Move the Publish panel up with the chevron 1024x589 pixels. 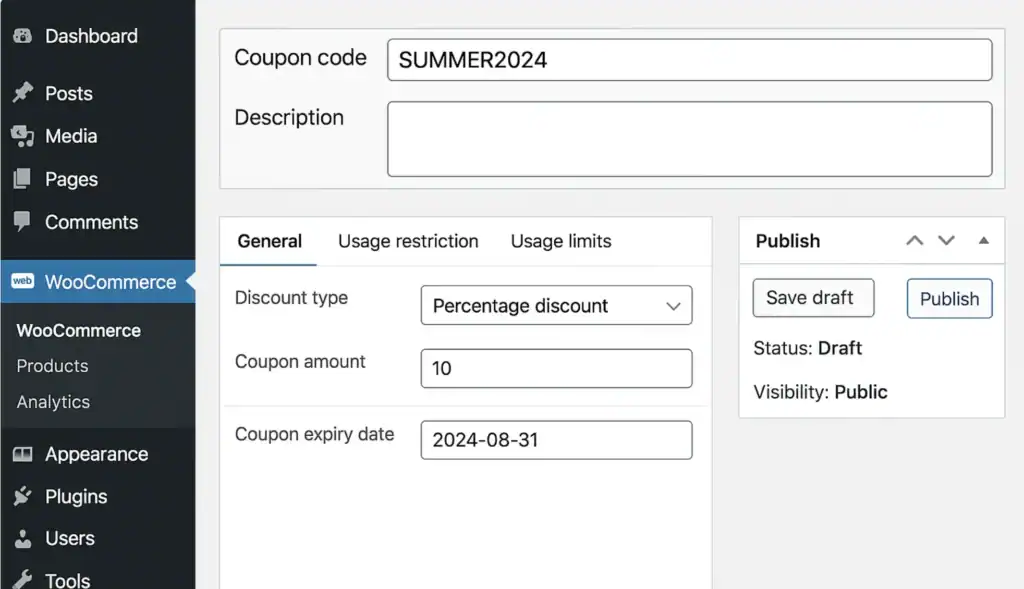(x=913, y=240)
